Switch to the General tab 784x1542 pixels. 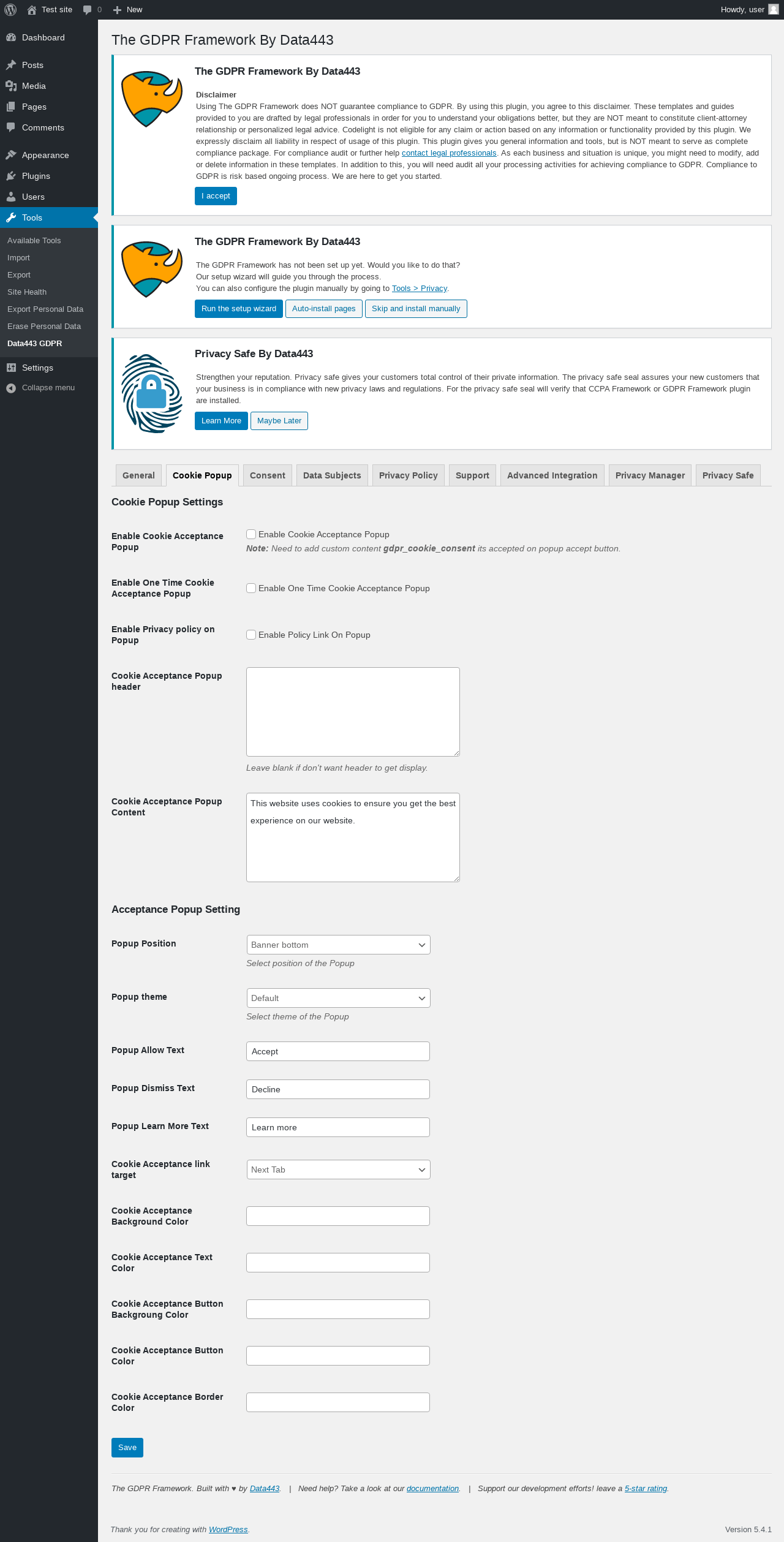(138, 475)
